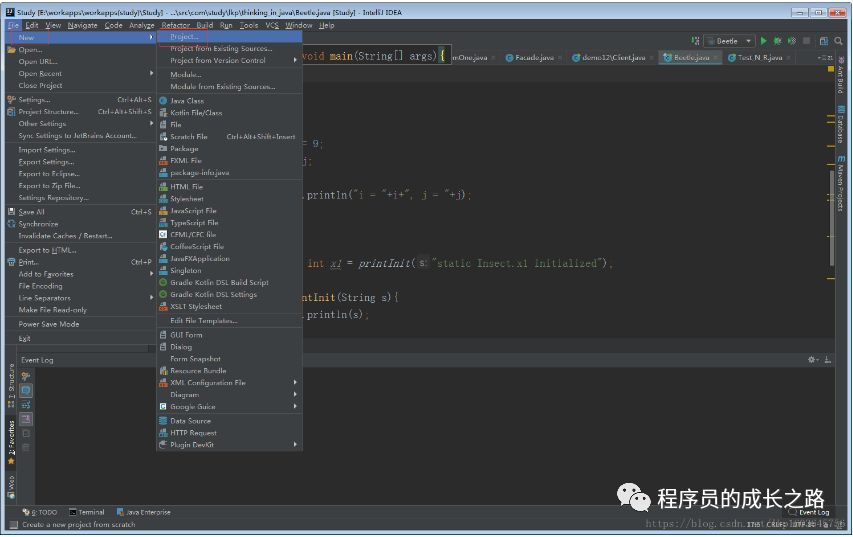Open Ant Build side panel
The height and width of the screenshot is (537, 853).
coord(841,75)
